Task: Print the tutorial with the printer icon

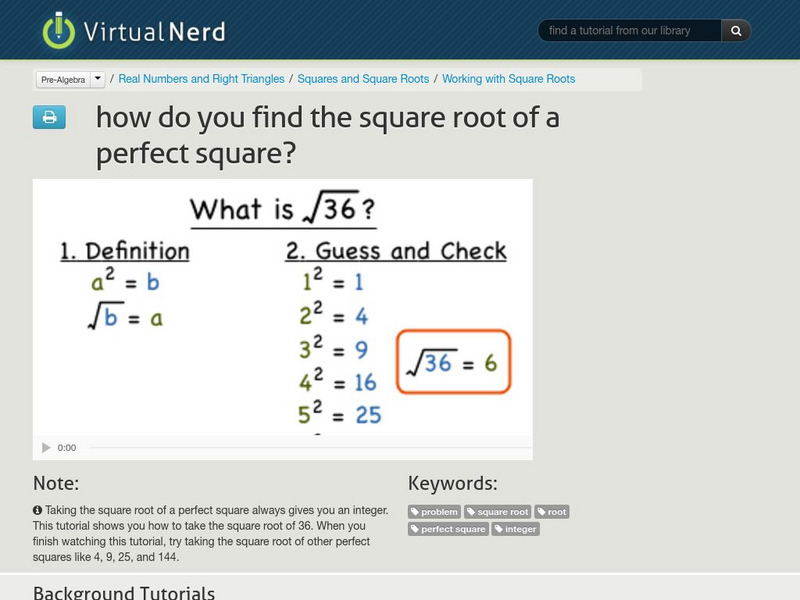Action: click(x=48, y=118)
